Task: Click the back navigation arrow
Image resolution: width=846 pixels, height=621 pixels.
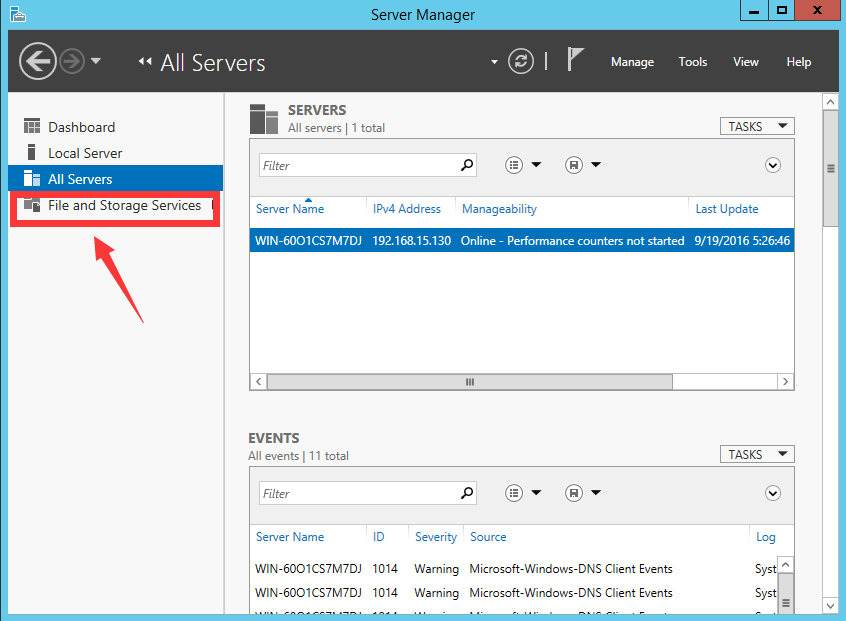Action: click(38, 61)
